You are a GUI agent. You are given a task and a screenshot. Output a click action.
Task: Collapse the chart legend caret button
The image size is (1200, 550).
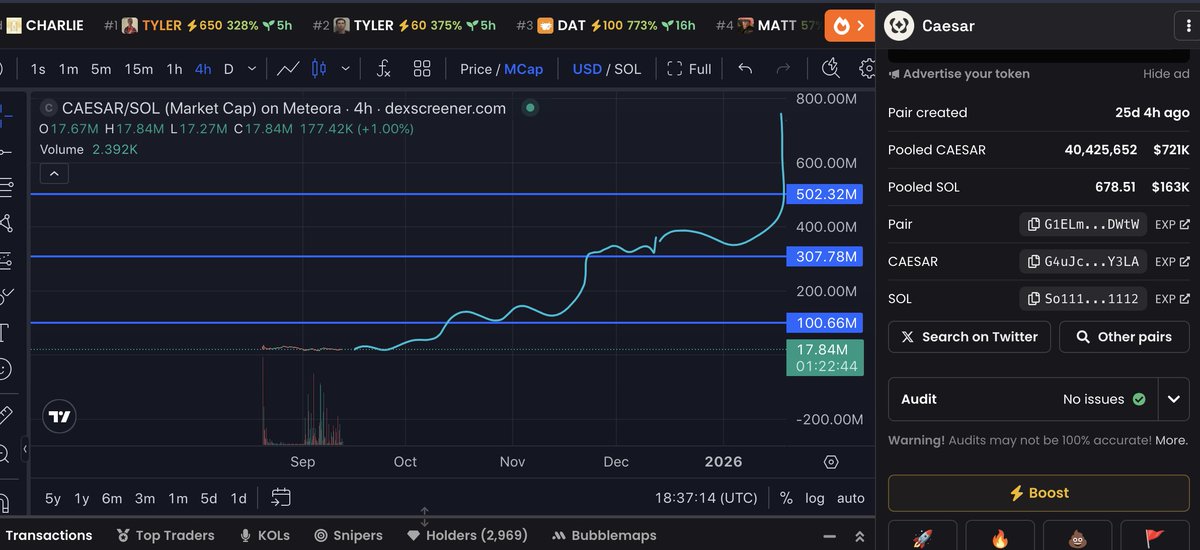click(x=54, y=174)
